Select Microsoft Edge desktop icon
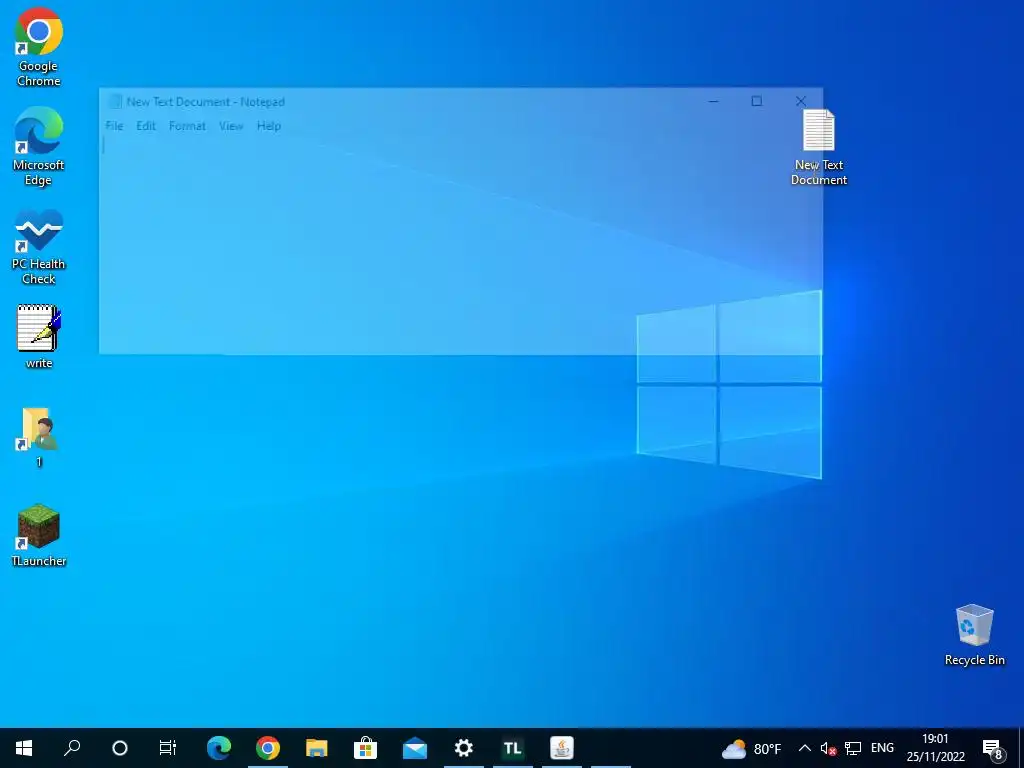1024x768 pixels. tap(39, 146)
